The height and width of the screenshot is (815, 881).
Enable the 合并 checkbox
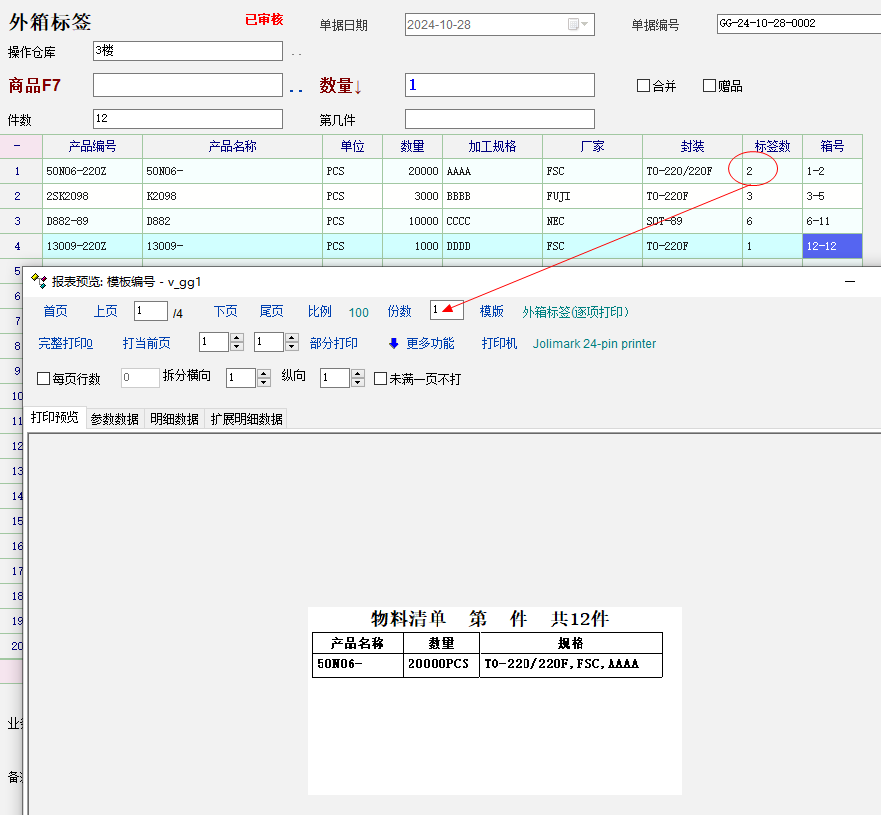pos(643,86)
